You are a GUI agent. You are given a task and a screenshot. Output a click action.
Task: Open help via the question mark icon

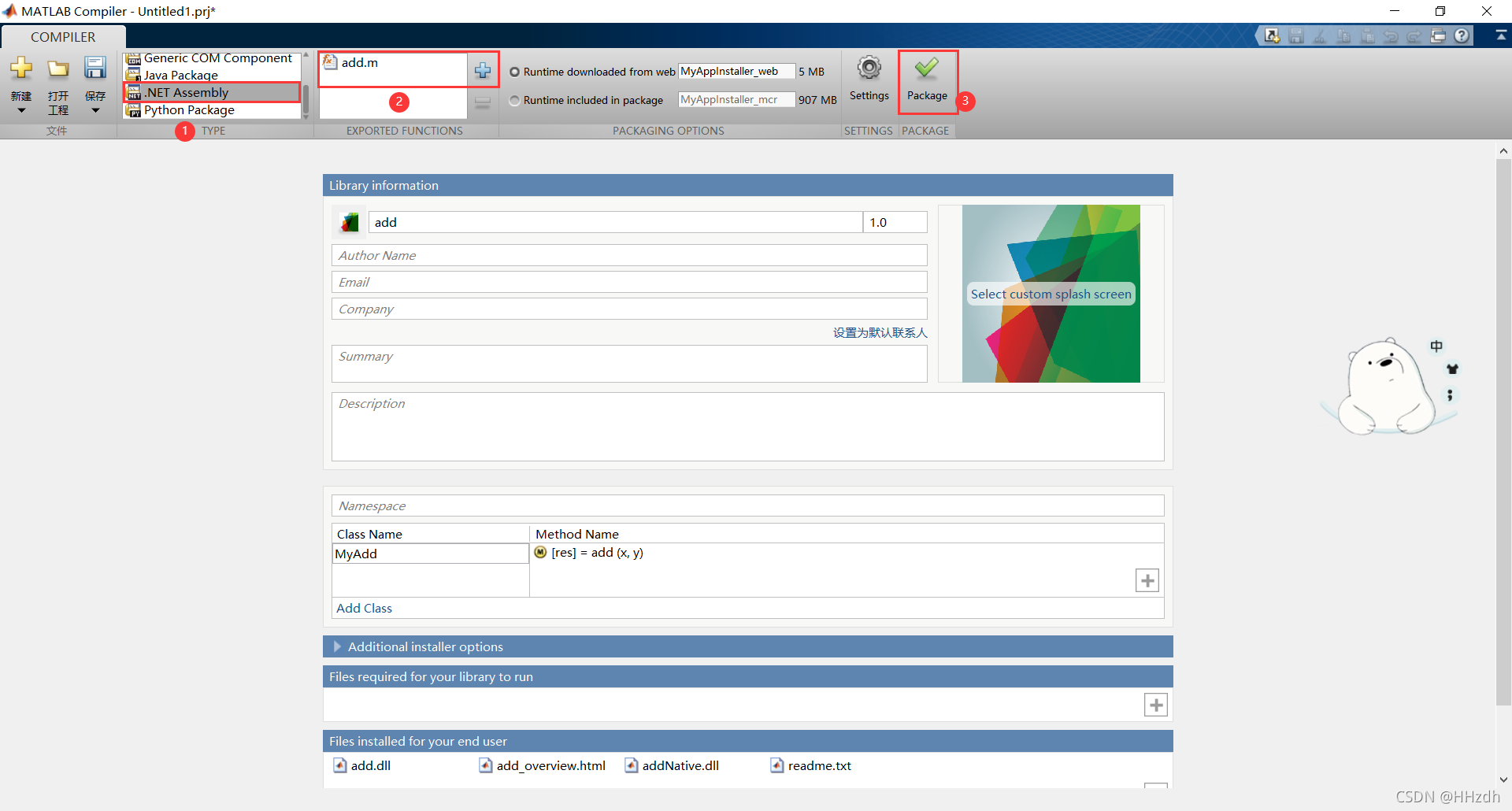click(x=1462, y=35)
